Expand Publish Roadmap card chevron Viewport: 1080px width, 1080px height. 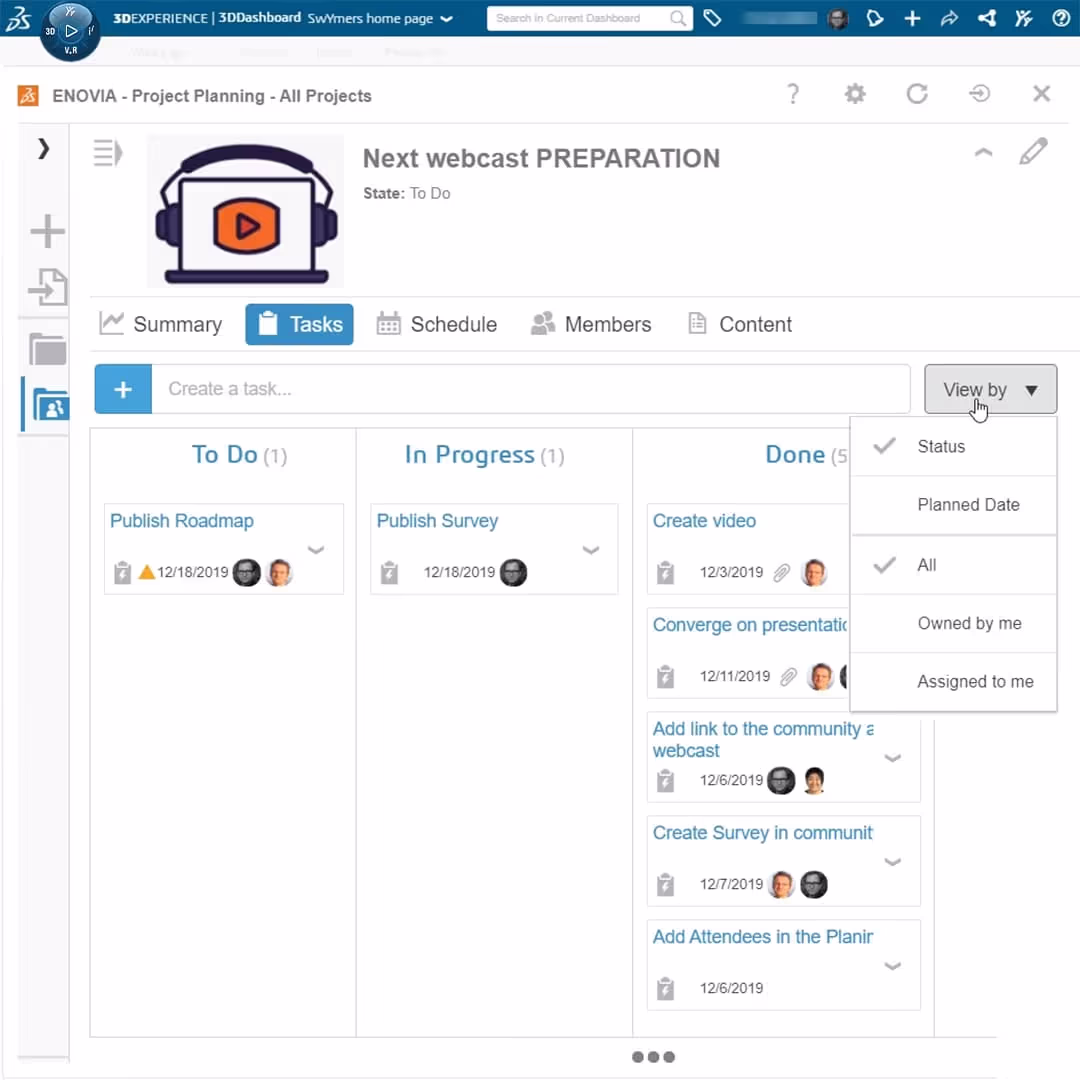tap(315, 550)
